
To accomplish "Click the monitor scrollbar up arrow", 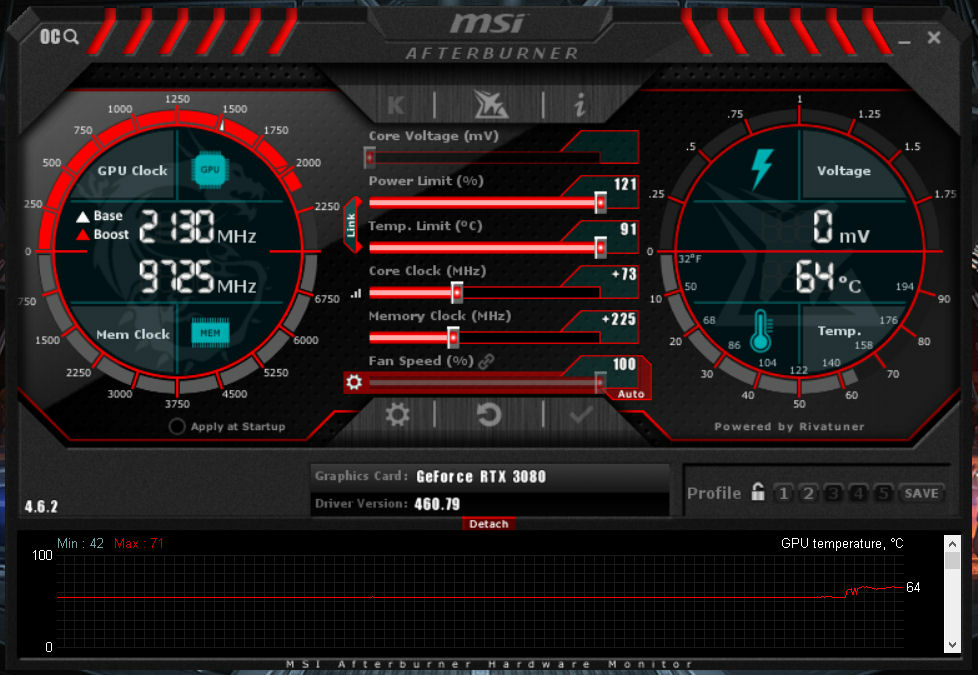I will pos(952,543).
